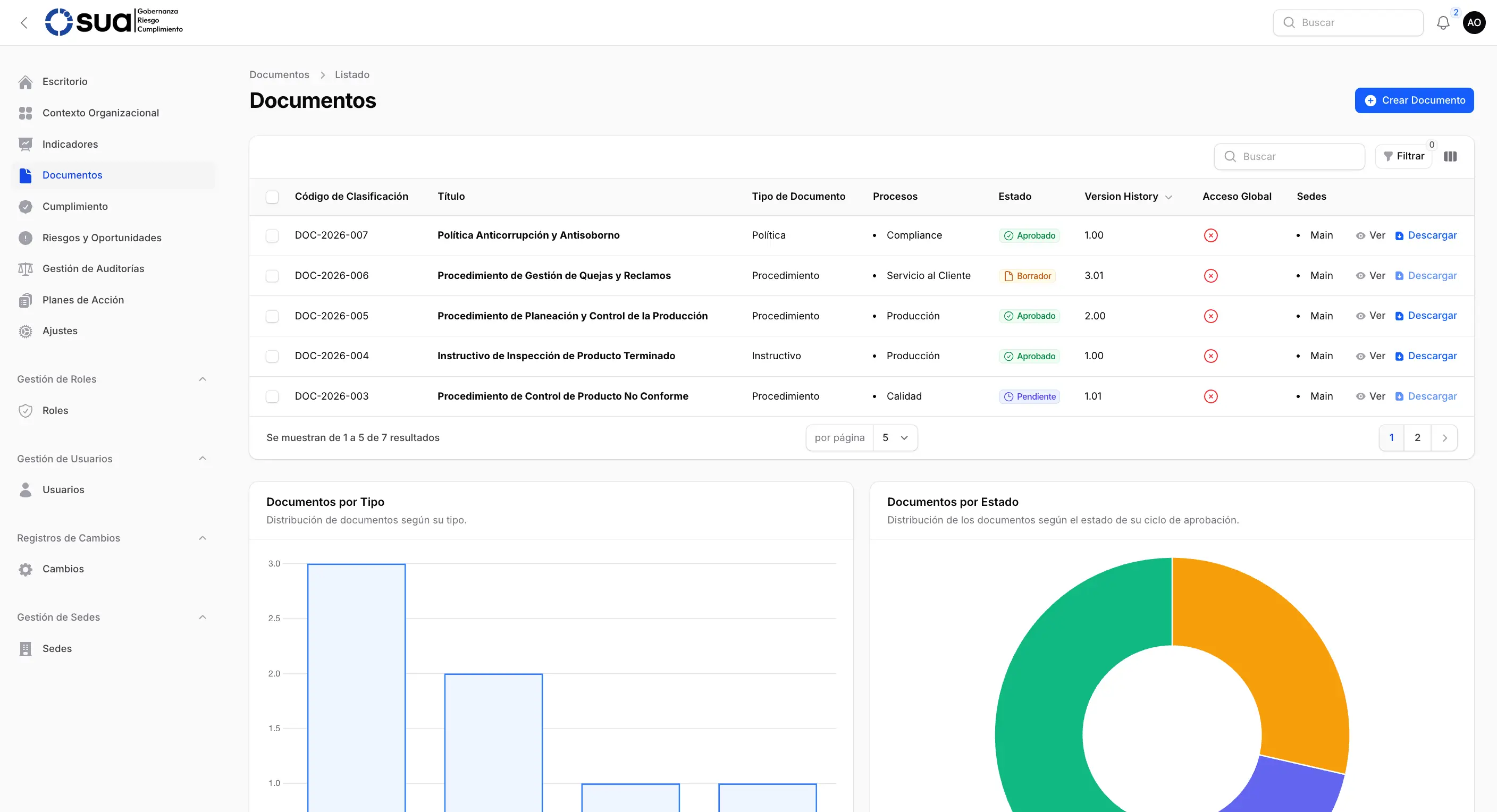Click Ver for DOC-2026-004

coord(1370,356)
